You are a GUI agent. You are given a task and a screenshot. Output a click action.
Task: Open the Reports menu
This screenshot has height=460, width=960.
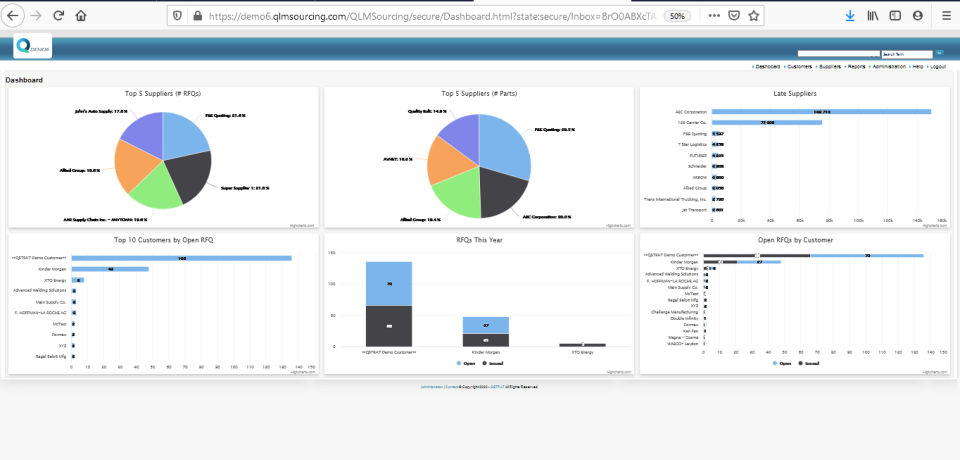coord(857,66)
